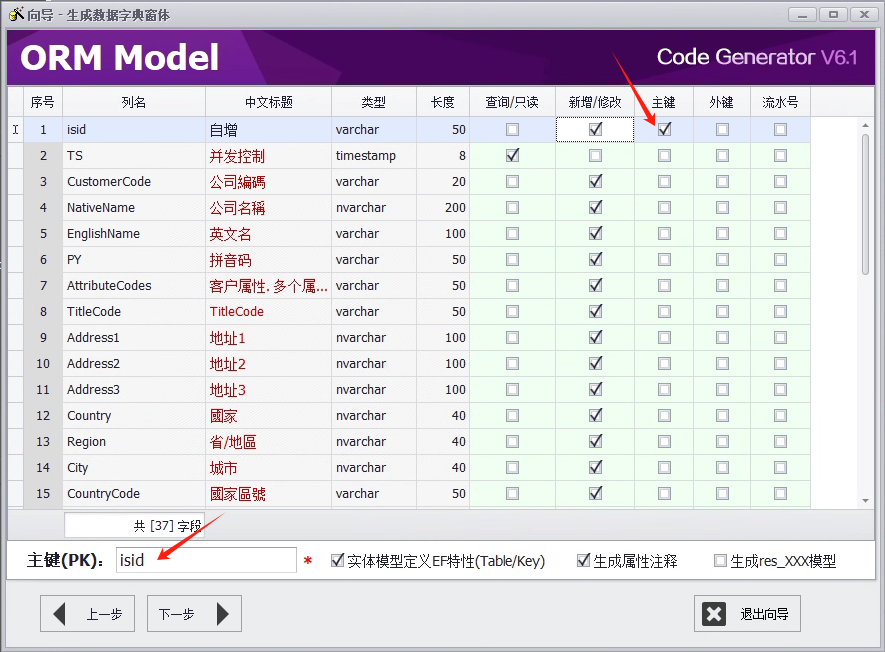Click the 查询/只读 column header
Screen dimensions: 885x652
[512, 102]
